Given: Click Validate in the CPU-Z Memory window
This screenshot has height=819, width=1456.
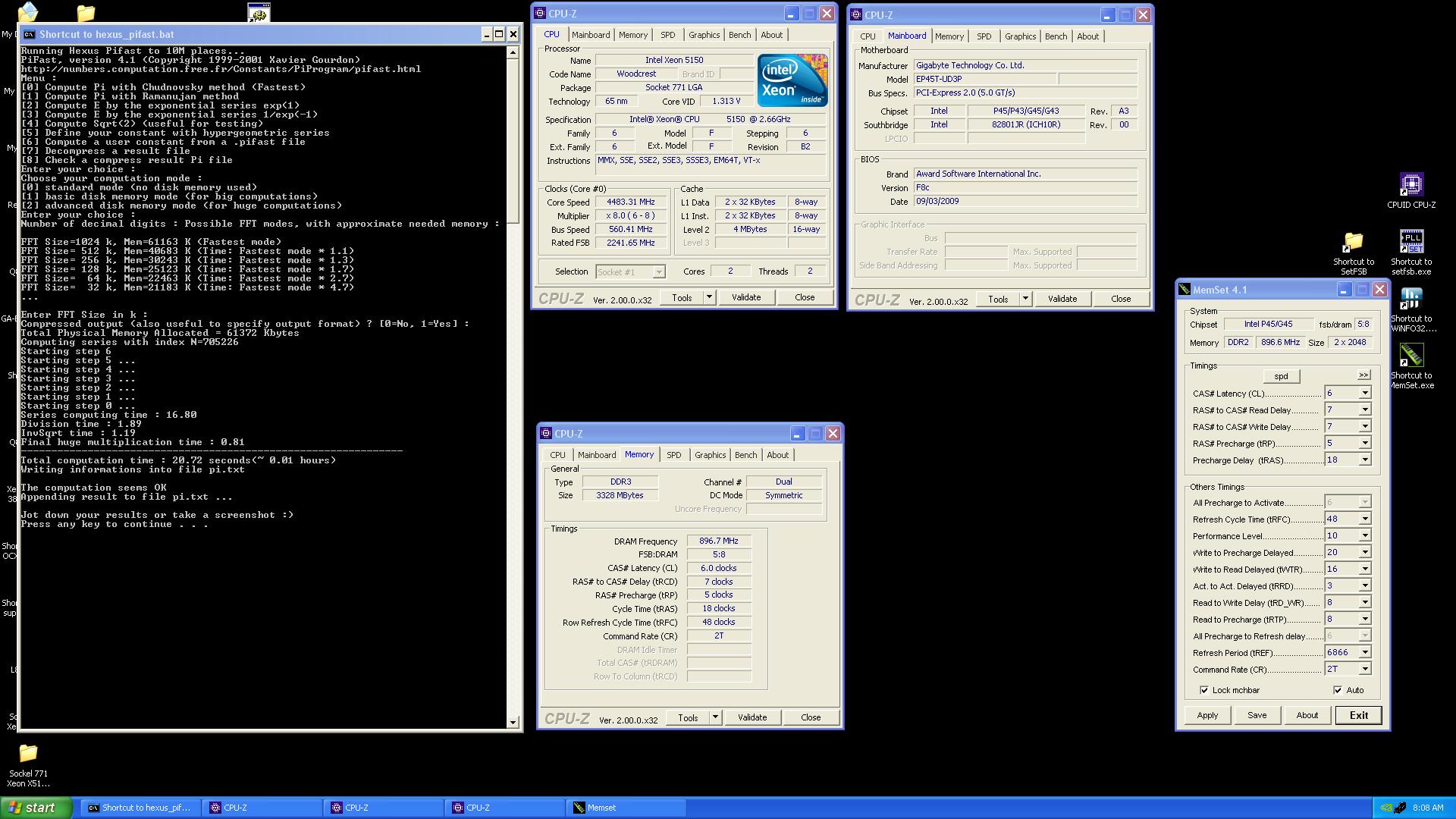Looking at the screenshot, I should pyautogui.click(x=752, y=717).
